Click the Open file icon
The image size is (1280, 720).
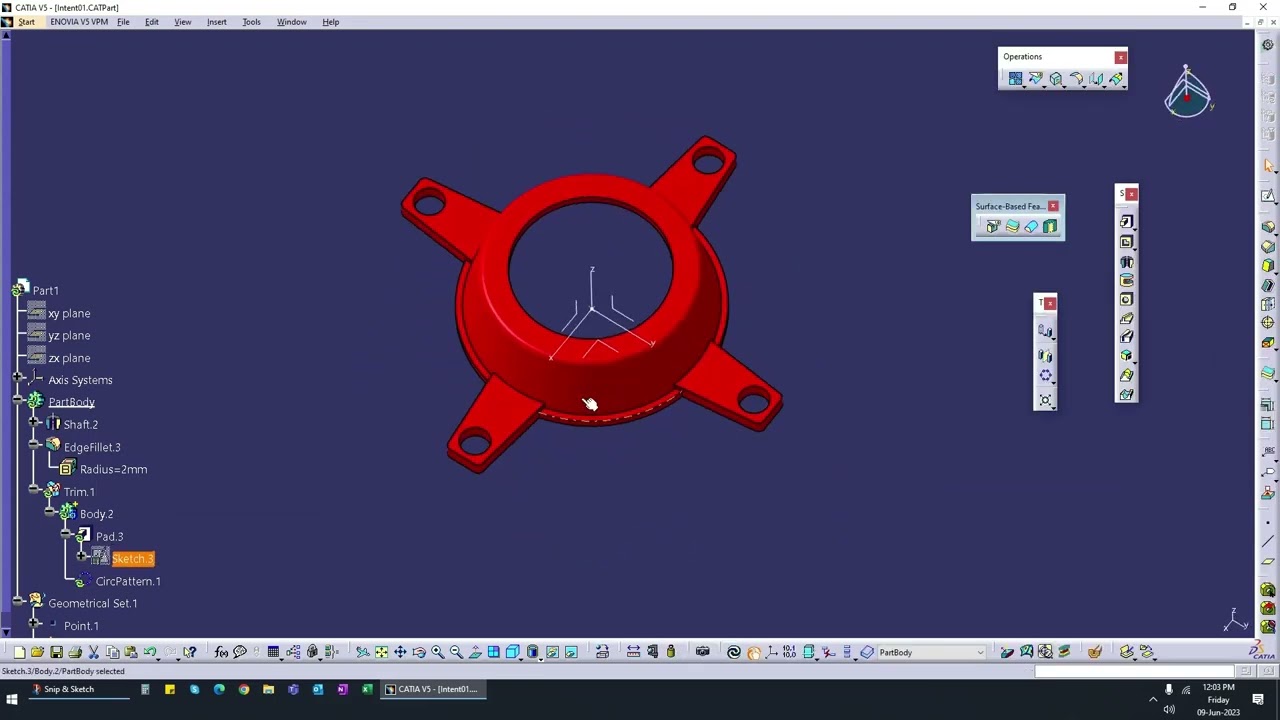click(37, 652)
